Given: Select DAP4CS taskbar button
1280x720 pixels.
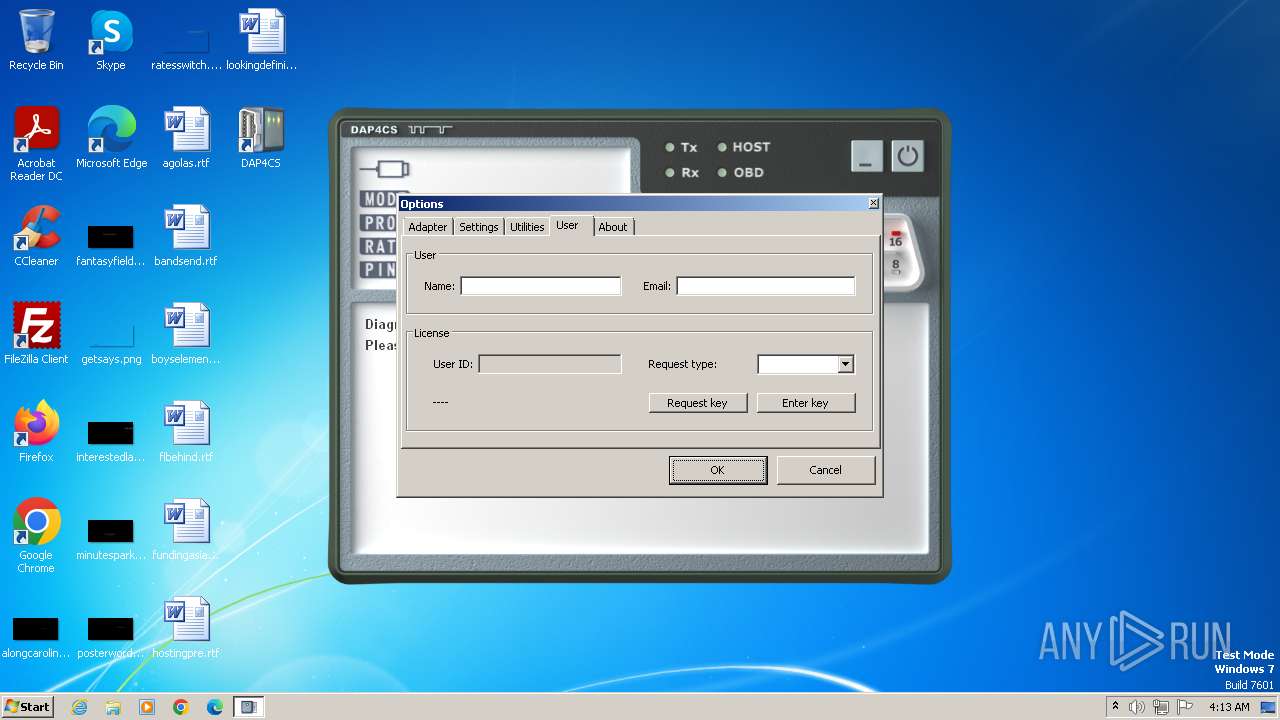Looking at the screenshot, I should 248,707.
